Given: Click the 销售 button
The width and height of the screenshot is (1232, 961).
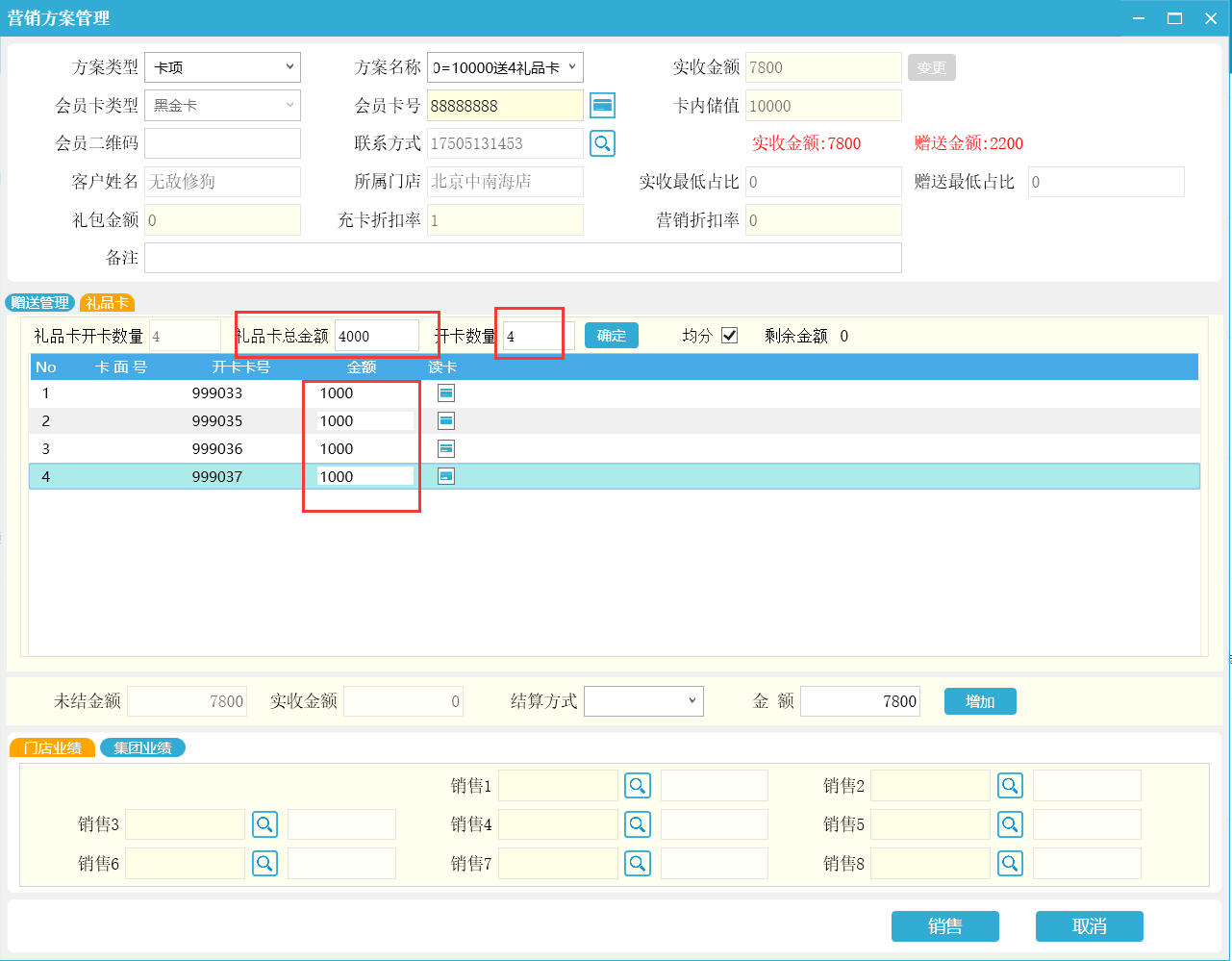Looking at the screenshot, I should [x=944, y=926].
